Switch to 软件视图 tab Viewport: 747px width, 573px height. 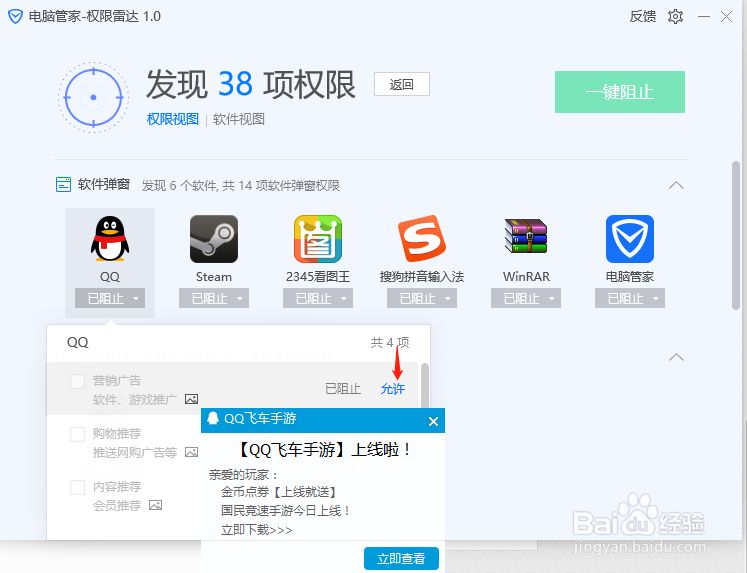239,119
